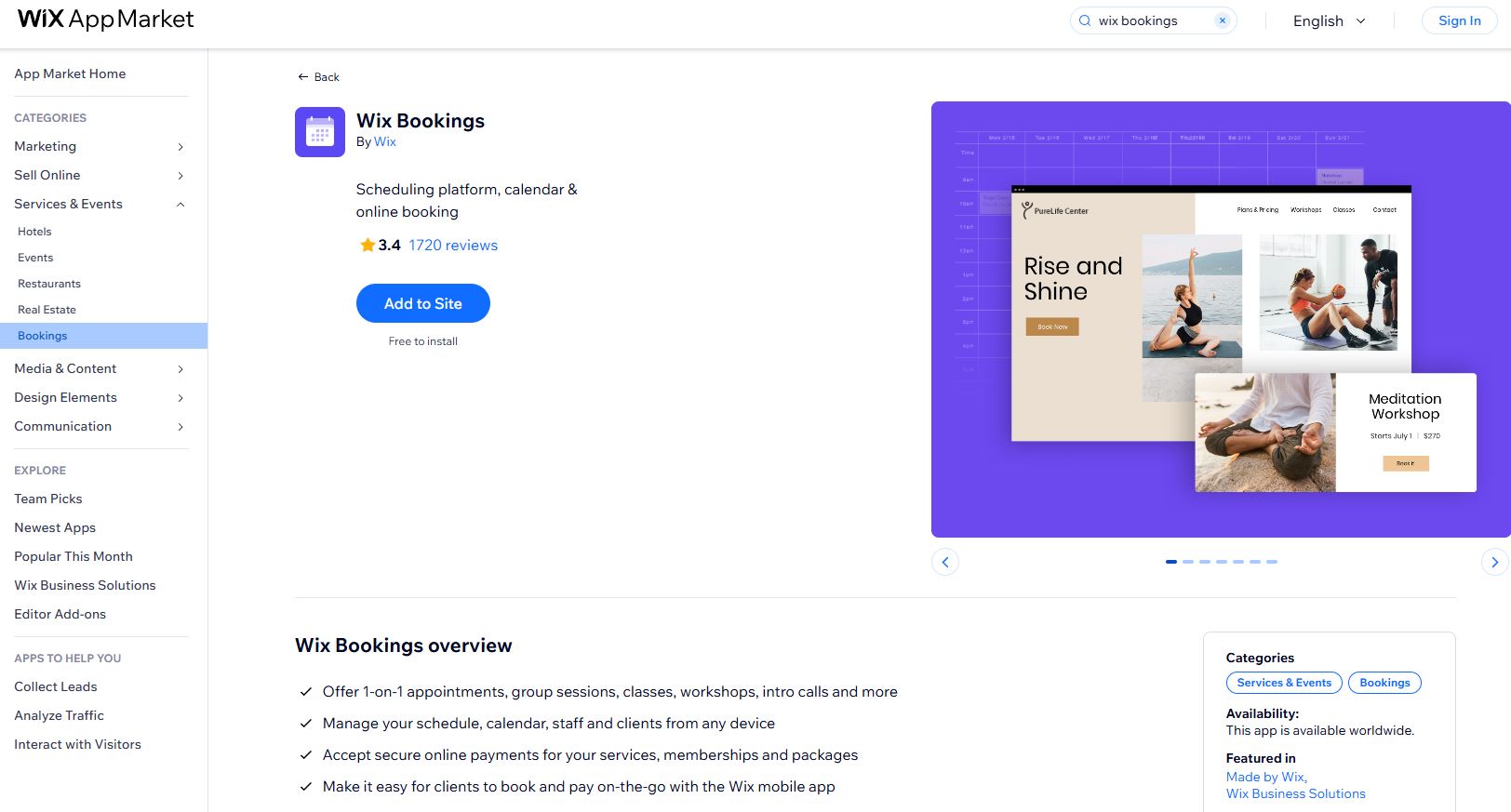Open the 1720 reviews link

[453, 245]
